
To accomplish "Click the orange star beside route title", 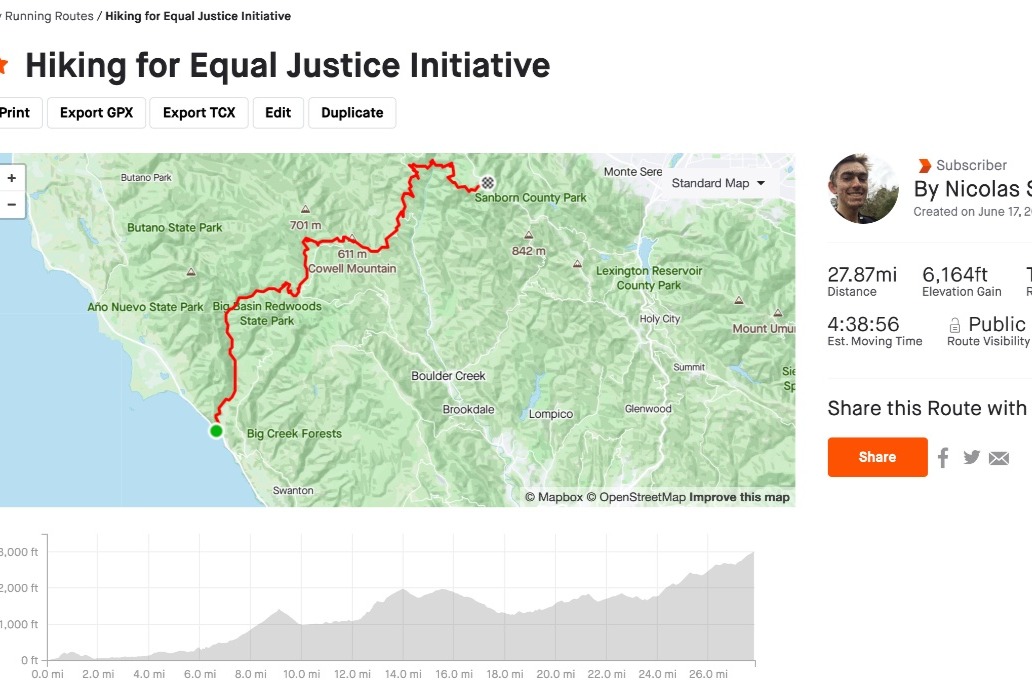I will [x=3, y=65].
